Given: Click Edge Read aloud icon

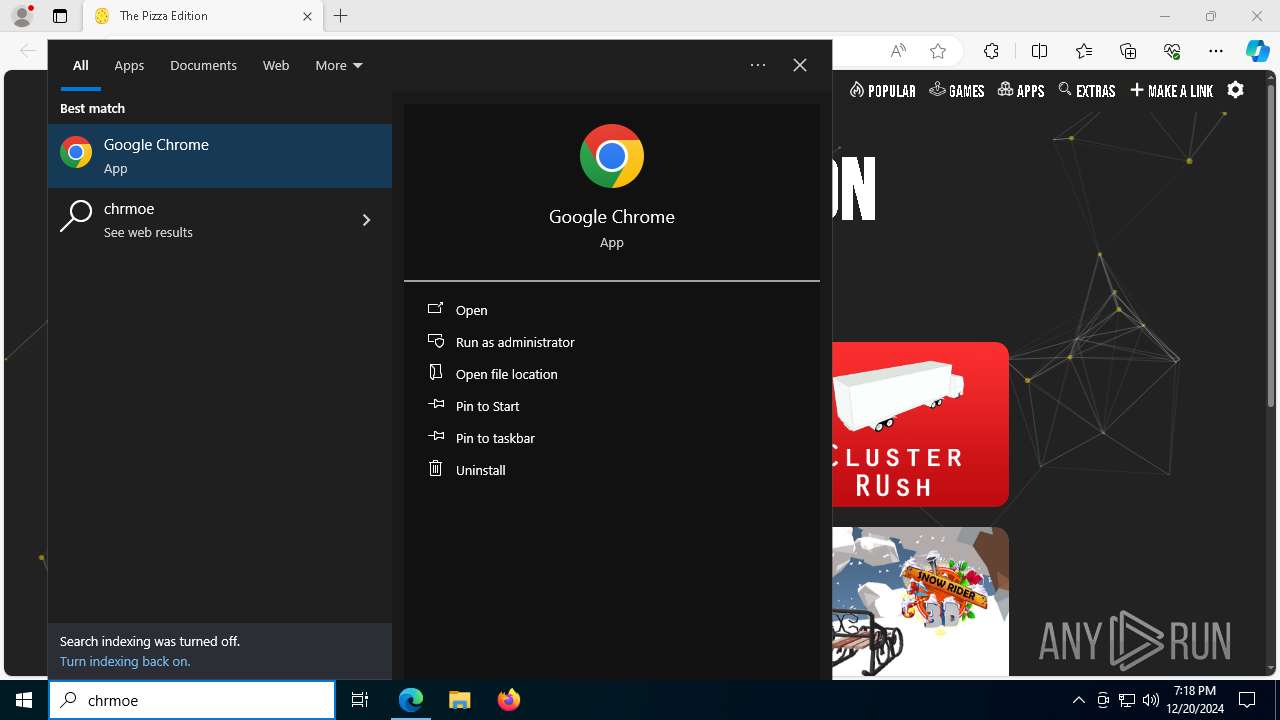Looking at the screenshot, I should 898,51.
